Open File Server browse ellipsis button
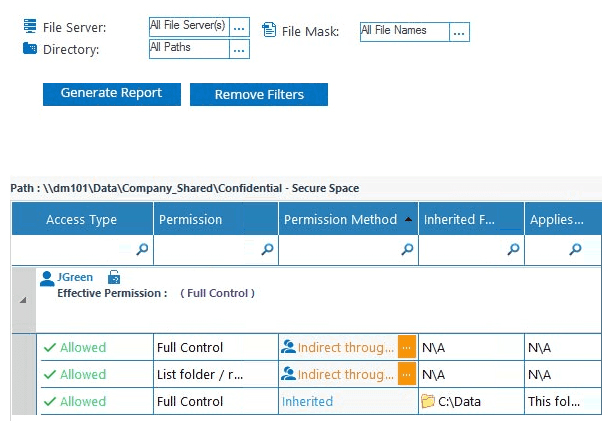612x430 pixels. click(239, 27)
